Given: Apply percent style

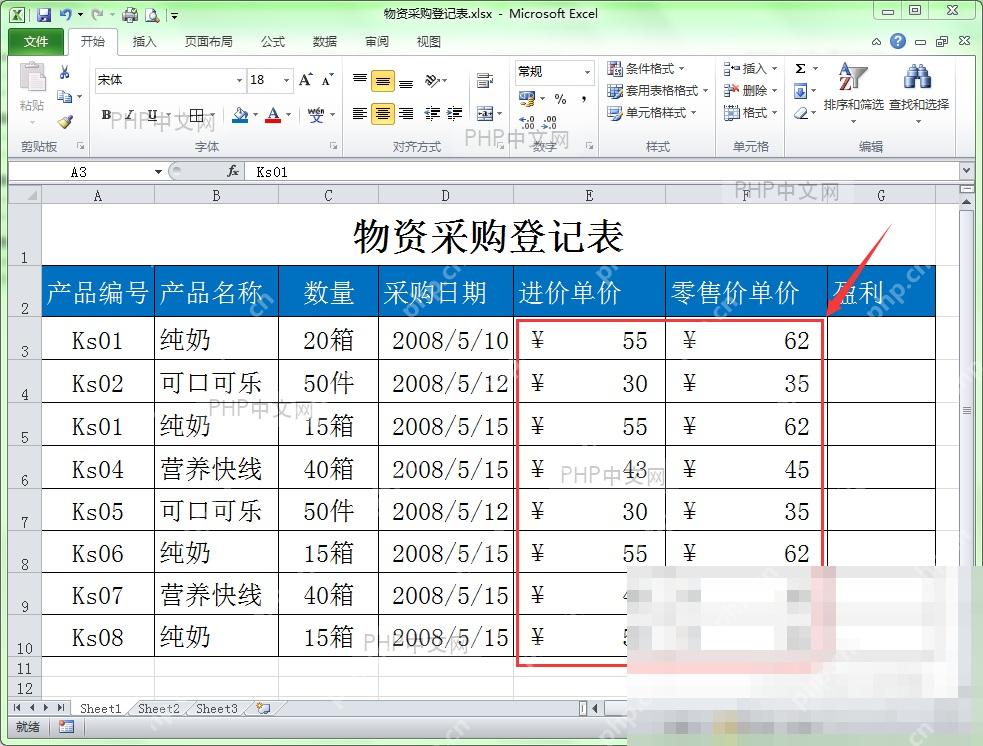Looking at the screenshot, I should pyautogui.click(x=560, y=98).
